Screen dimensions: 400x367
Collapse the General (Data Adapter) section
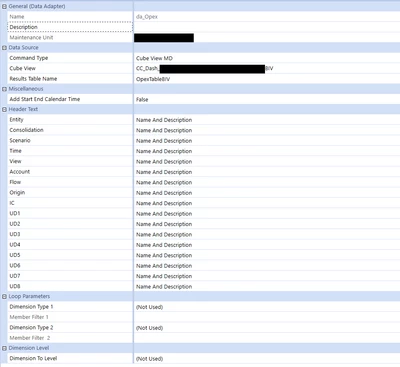pyautogui.click(x=4, y=6)
